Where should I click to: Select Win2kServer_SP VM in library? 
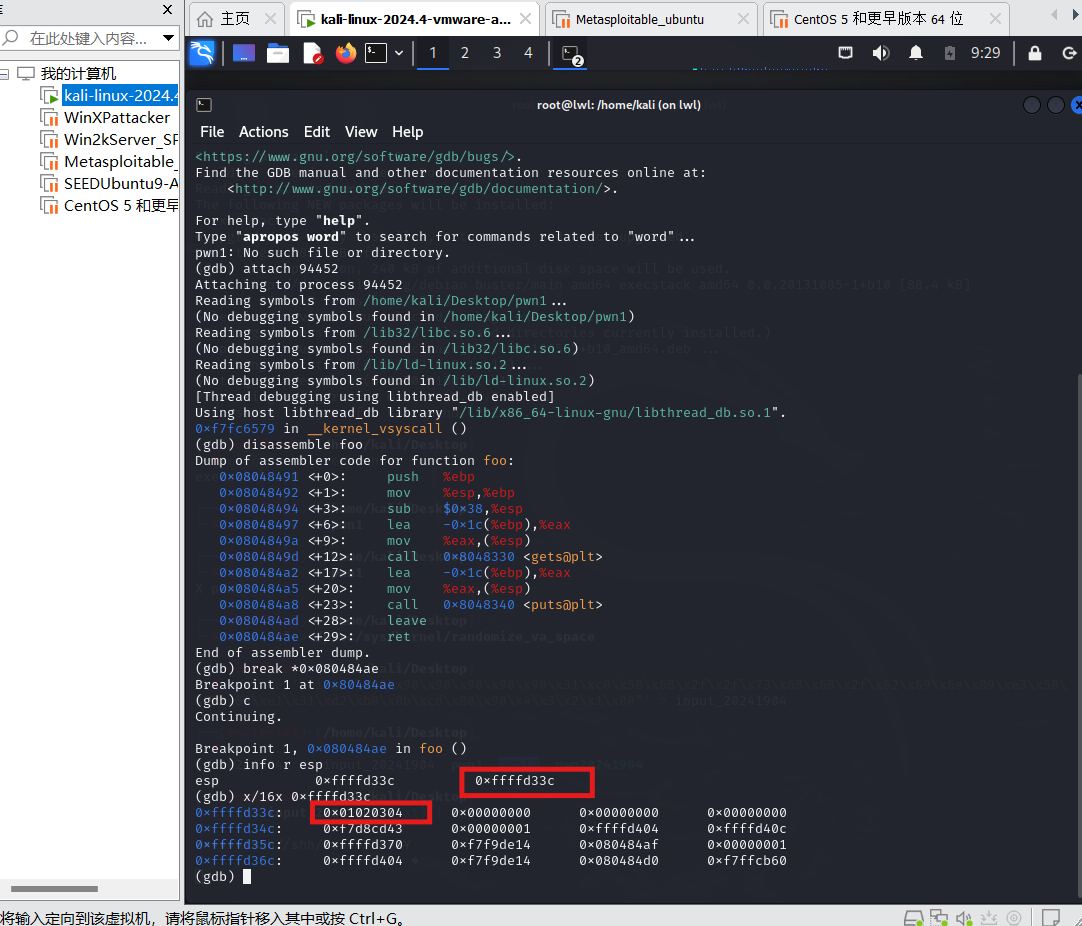tap(120, 139)
